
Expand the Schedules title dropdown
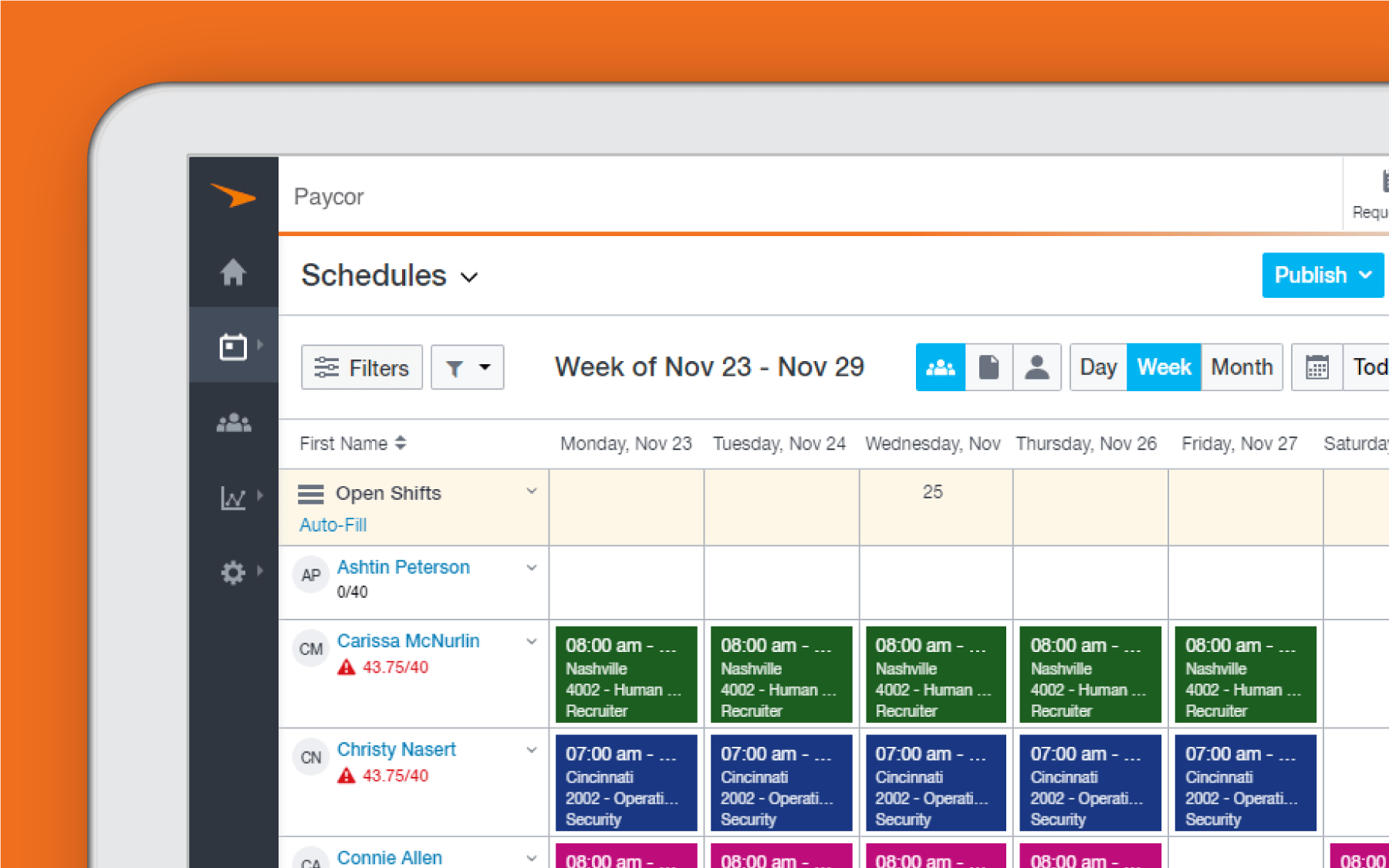tap(469, 277)
